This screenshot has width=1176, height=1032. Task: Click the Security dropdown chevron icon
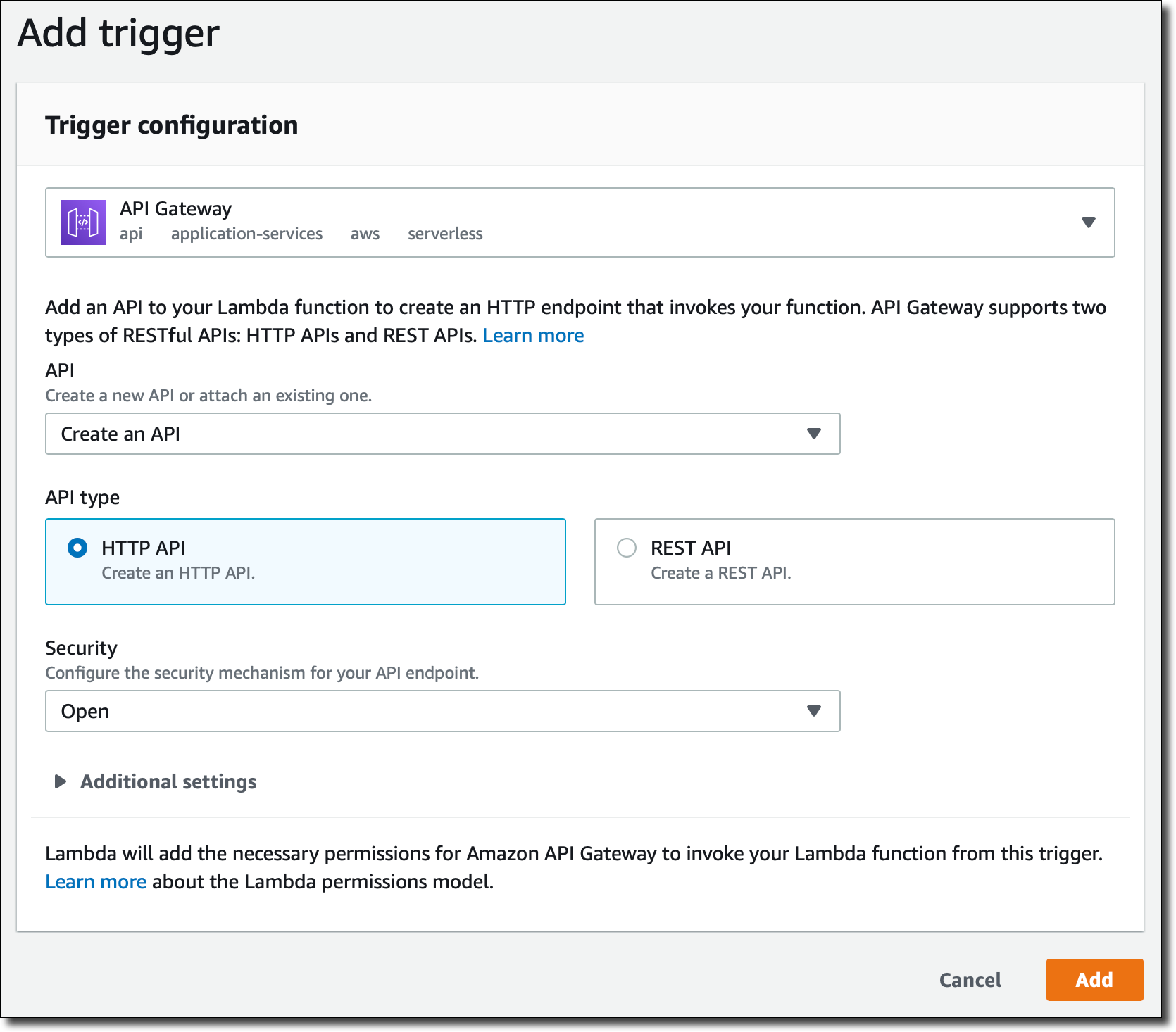click(814, 711)
